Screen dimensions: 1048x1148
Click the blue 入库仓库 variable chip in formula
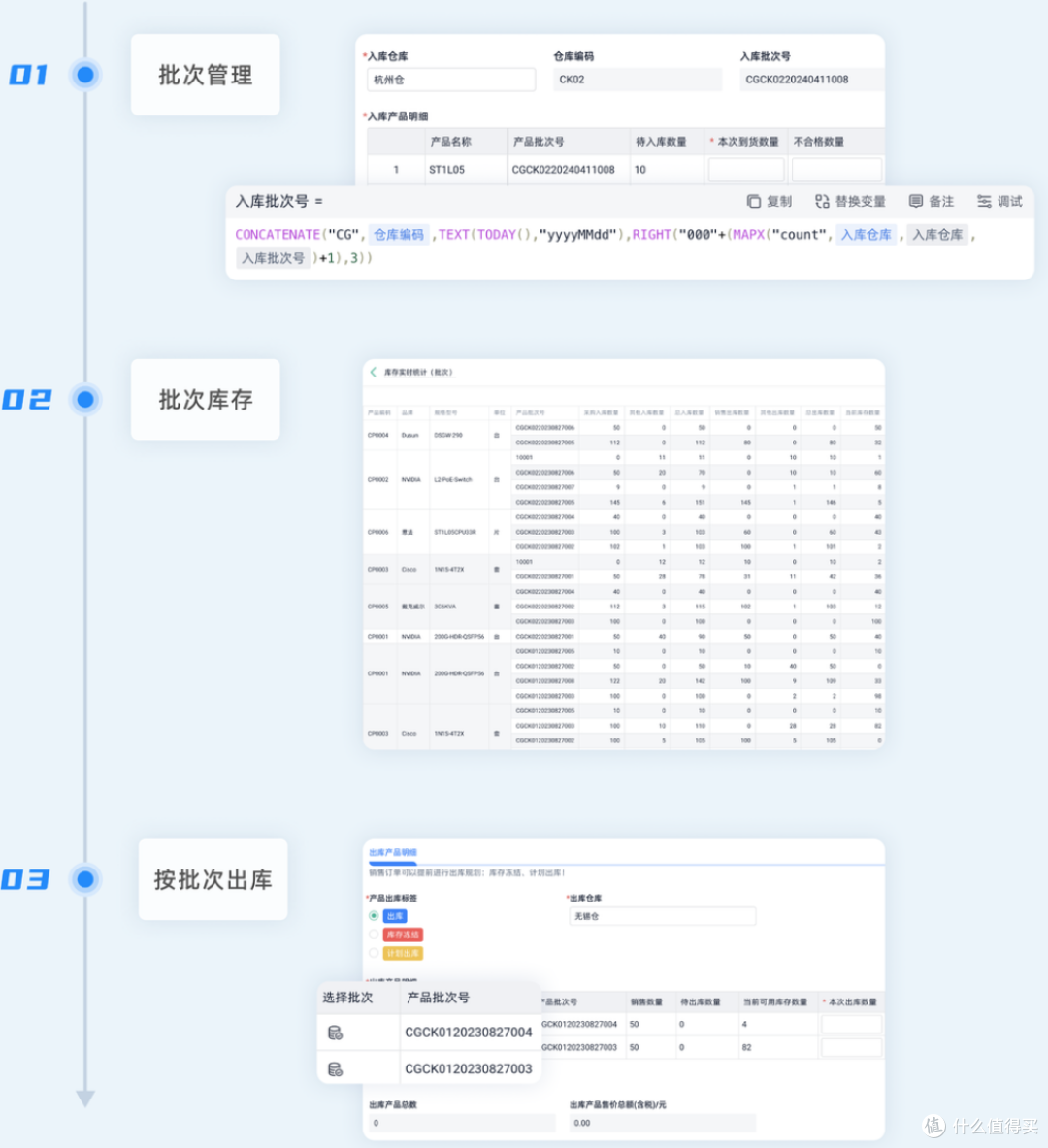coord(867,234)
